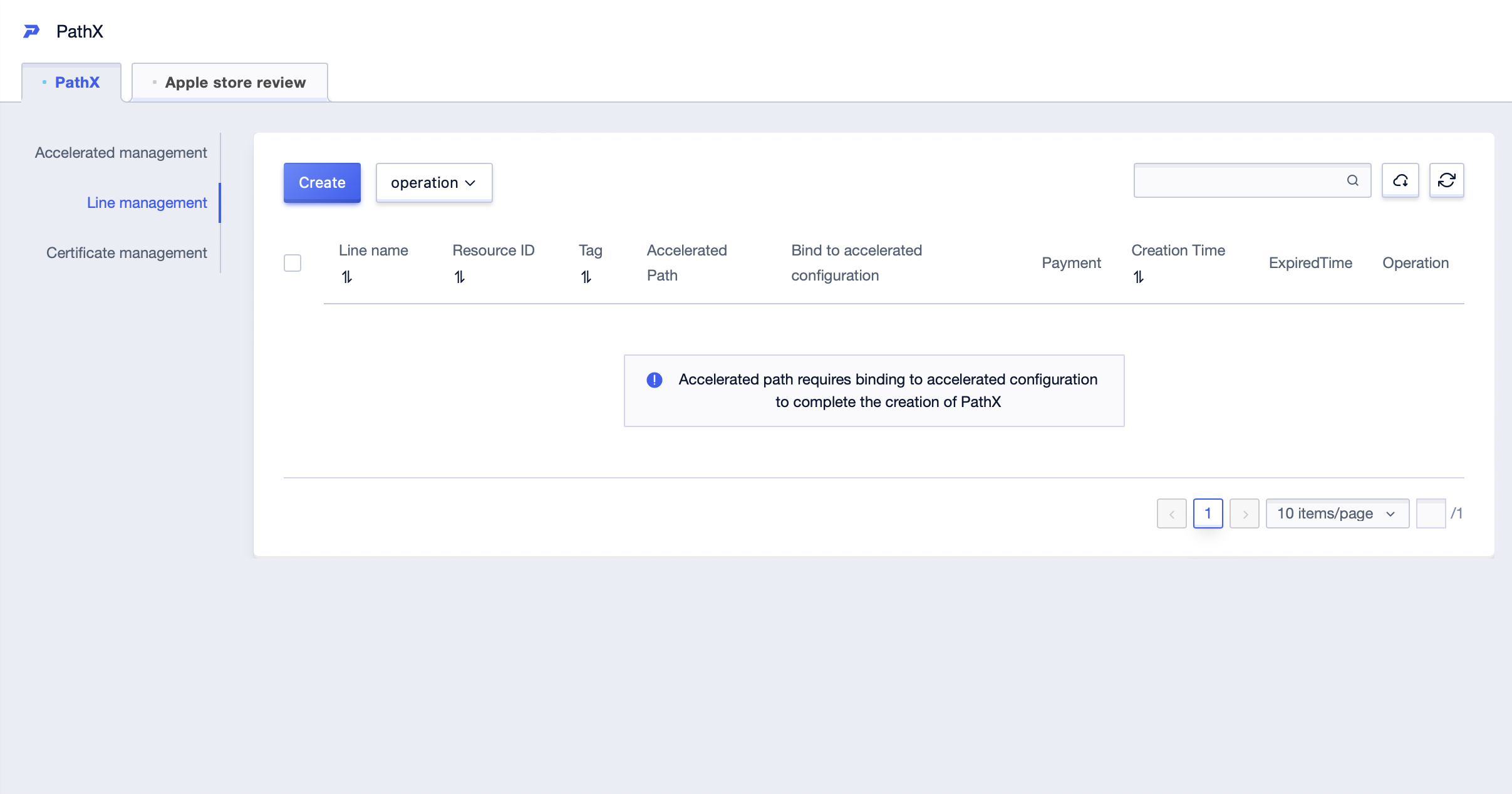The height and width of the screenshot is (794, 1512).
Task: Click the jump-to-page input box
Action: [x=1431, y=513]
